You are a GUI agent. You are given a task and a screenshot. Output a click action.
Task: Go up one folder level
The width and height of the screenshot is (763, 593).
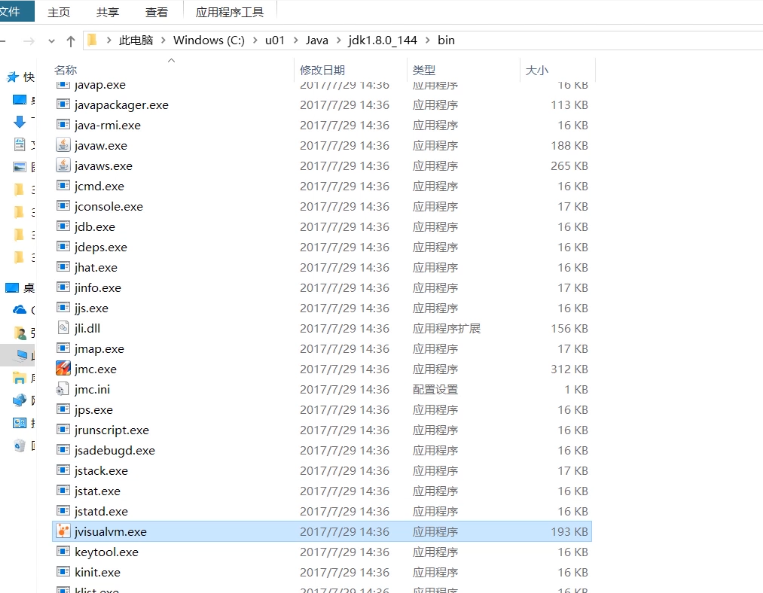pyautogui.click(x=71, y=41)
